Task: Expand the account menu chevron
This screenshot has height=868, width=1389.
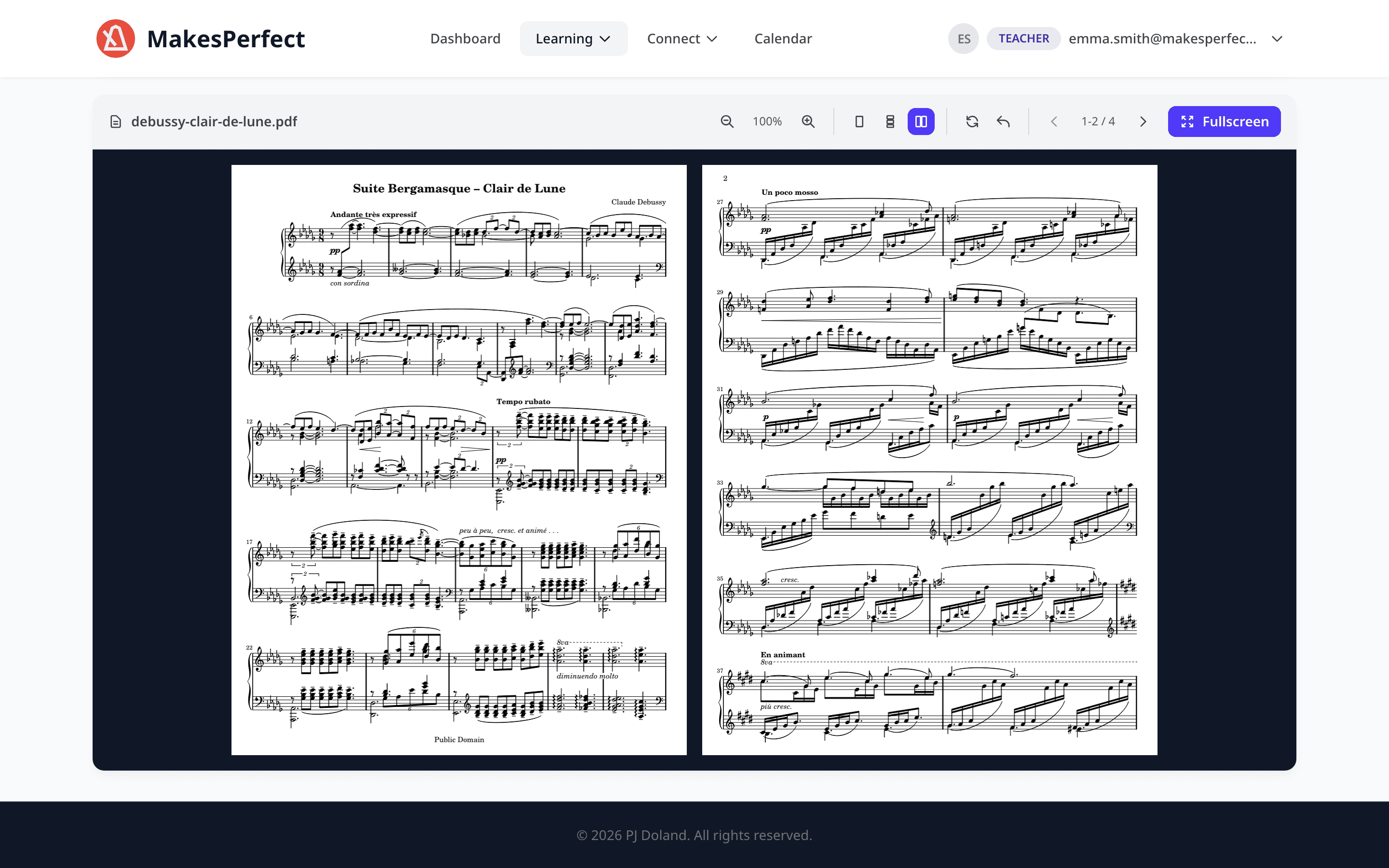Action: click(x=1277, y=39)
